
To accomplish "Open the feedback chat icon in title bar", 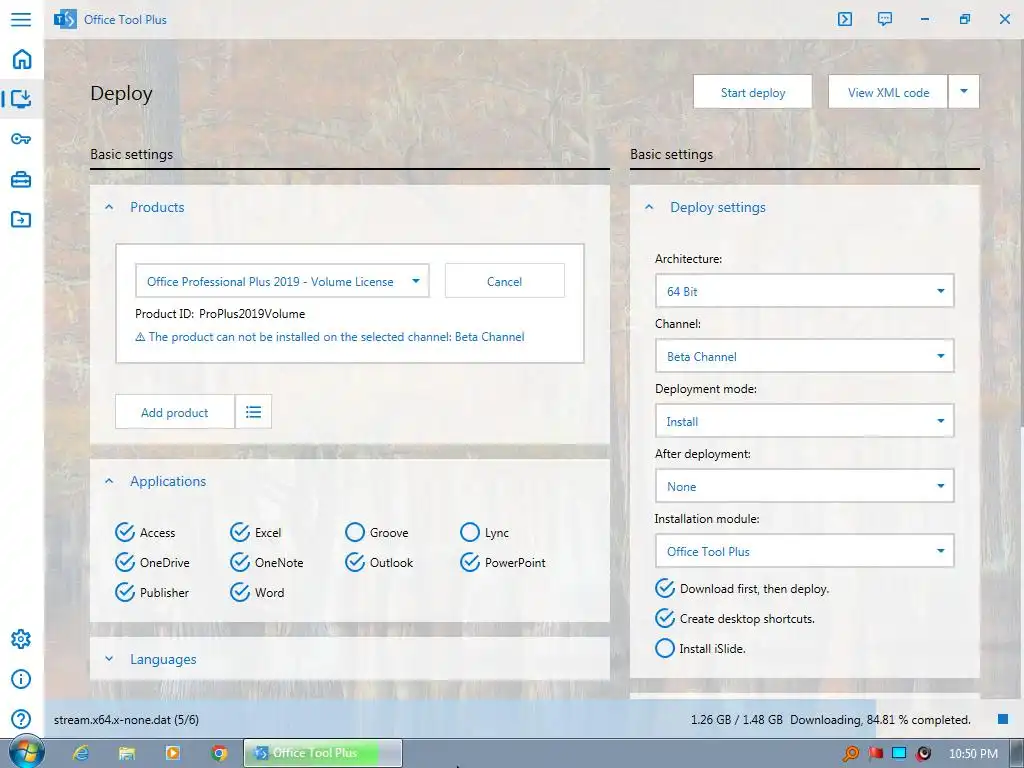I will 884,19.
